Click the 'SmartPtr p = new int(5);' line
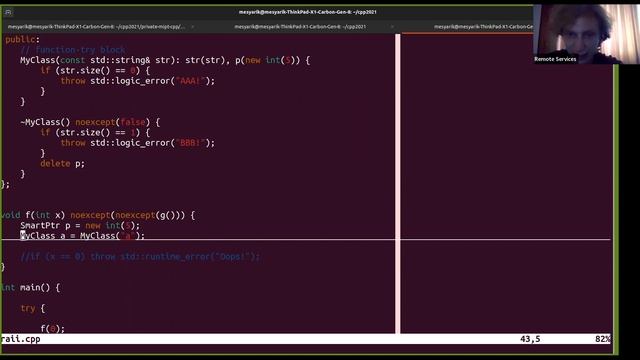The width and height of the screenshot is (640, 360). pos(80,225)
